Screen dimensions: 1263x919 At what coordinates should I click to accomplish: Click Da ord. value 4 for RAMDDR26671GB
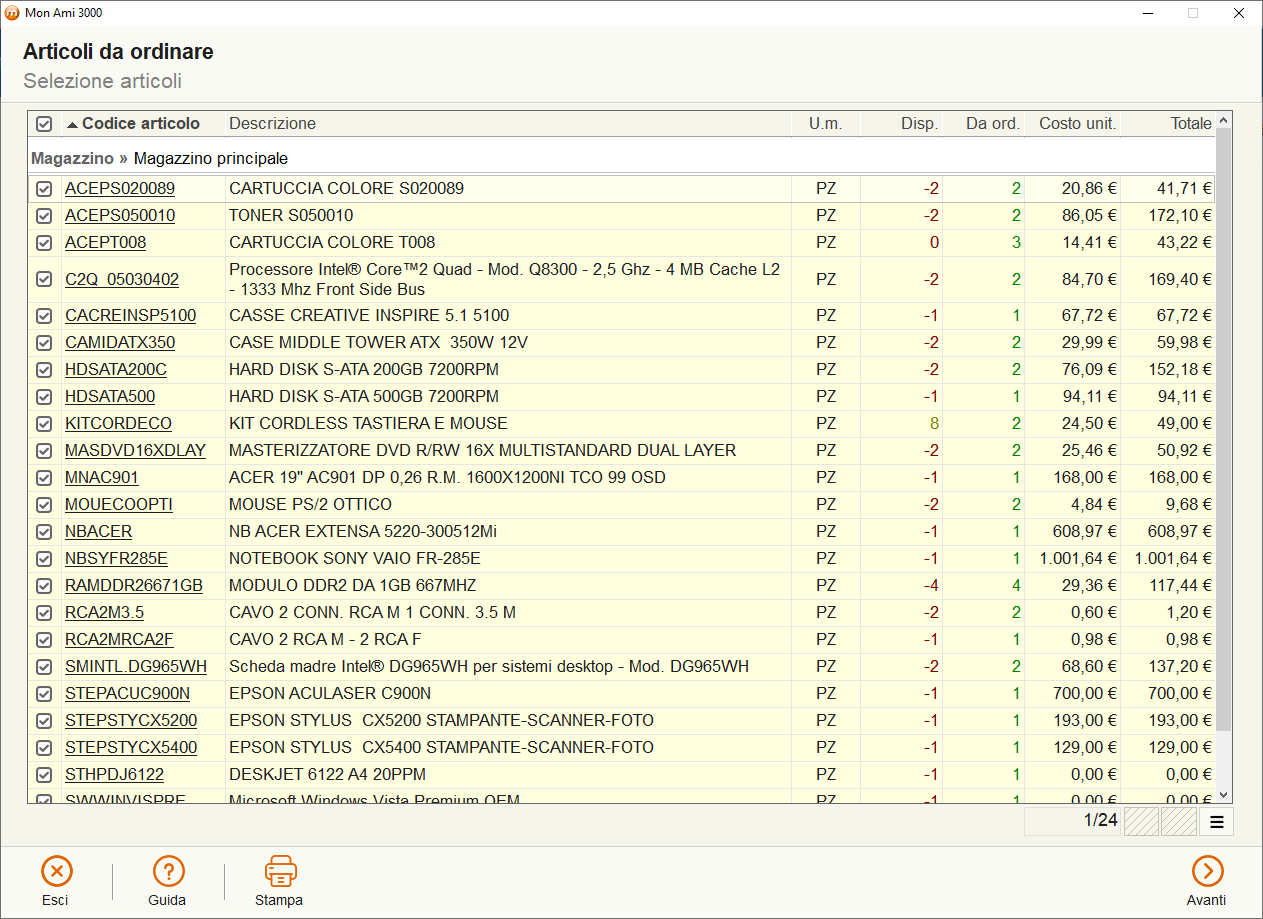click(x=1016, y=585)
